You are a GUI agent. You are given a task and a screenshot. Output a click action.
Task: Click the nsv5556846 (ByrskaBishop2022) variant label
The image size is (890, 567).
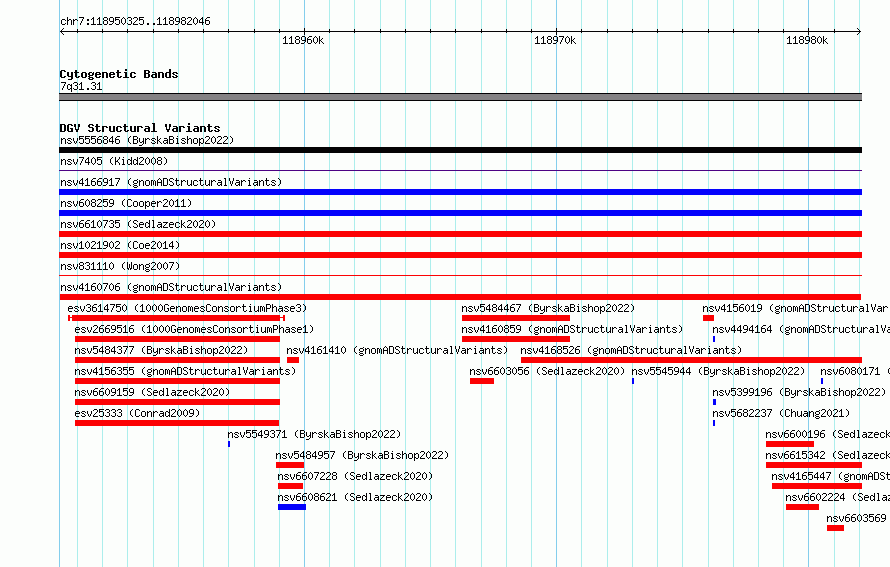[x=147, y=140]
